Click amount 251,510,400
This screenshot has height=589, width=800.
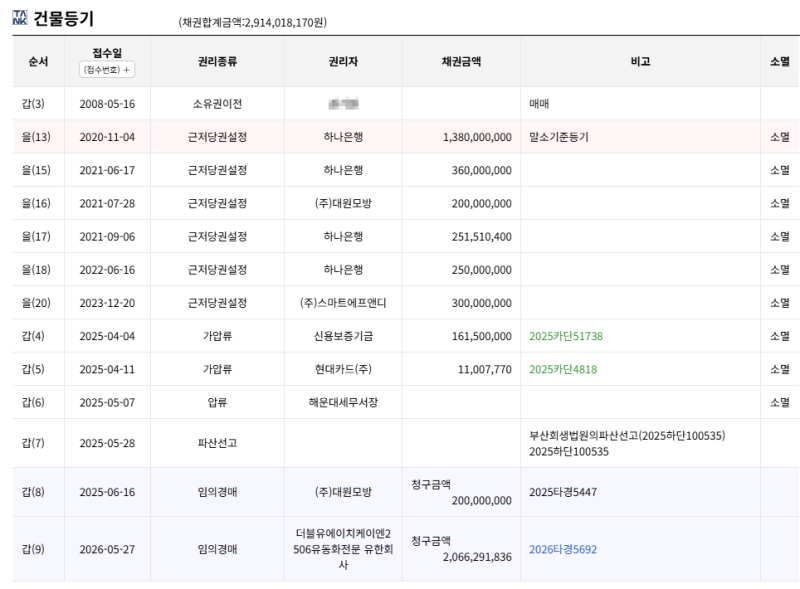tap(482, 237)
